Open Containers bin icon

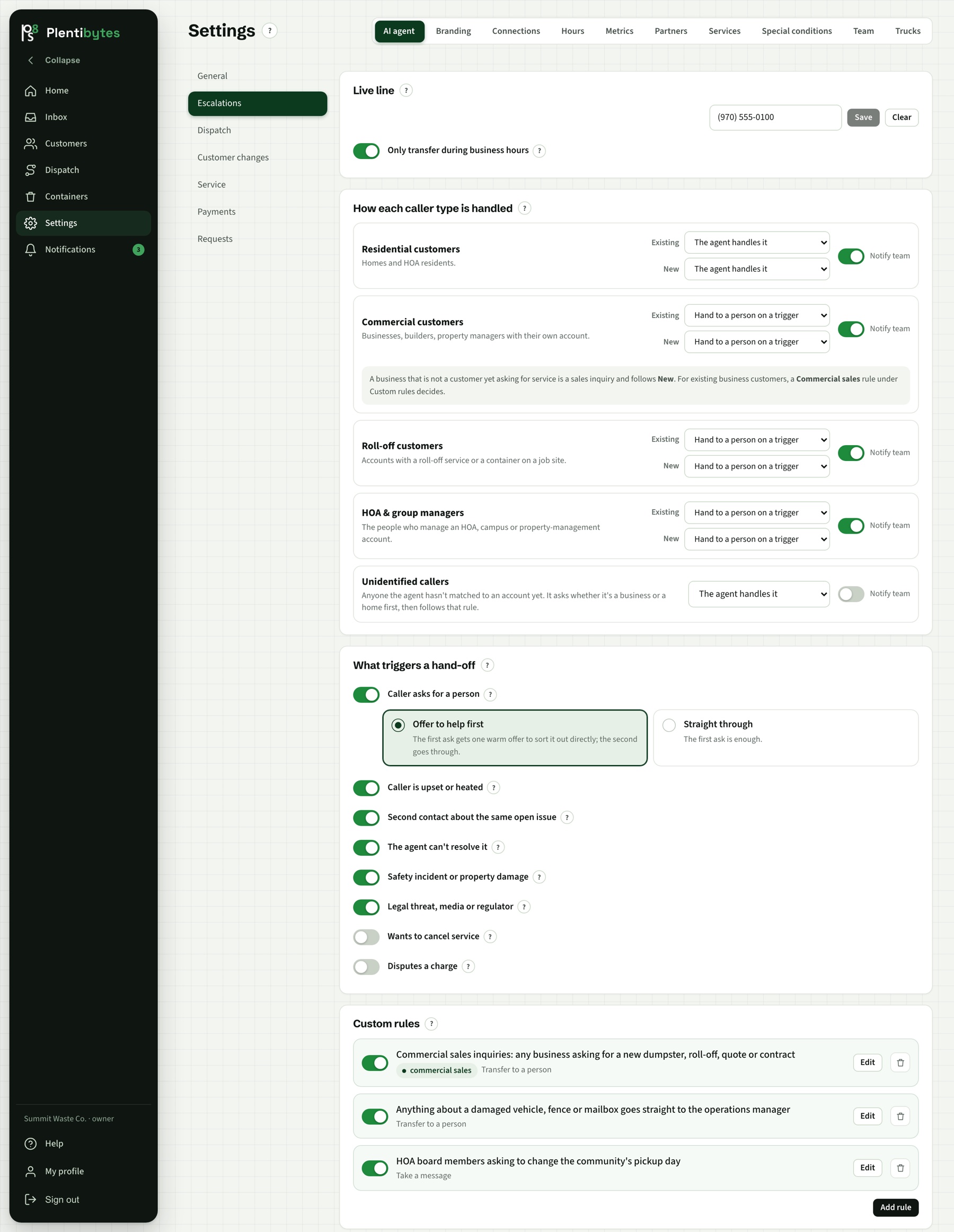(x=30, y=197)
